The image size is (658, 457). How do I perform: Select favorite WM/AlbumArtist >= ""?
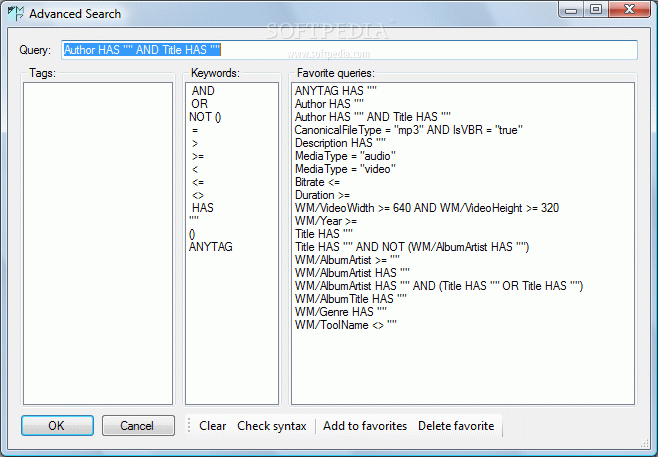[347, 260]
